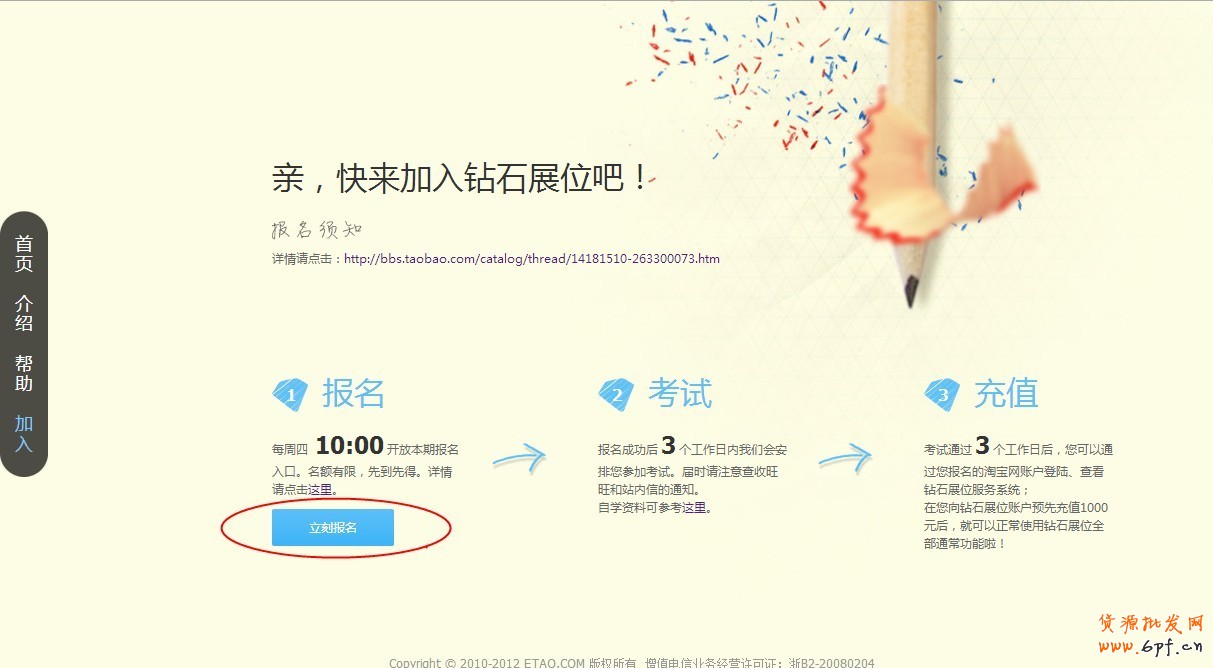Viewport: 1213px width, 668px height.
Task: Click the 货源批发网 watermark logo
Action: (1152, 632)
